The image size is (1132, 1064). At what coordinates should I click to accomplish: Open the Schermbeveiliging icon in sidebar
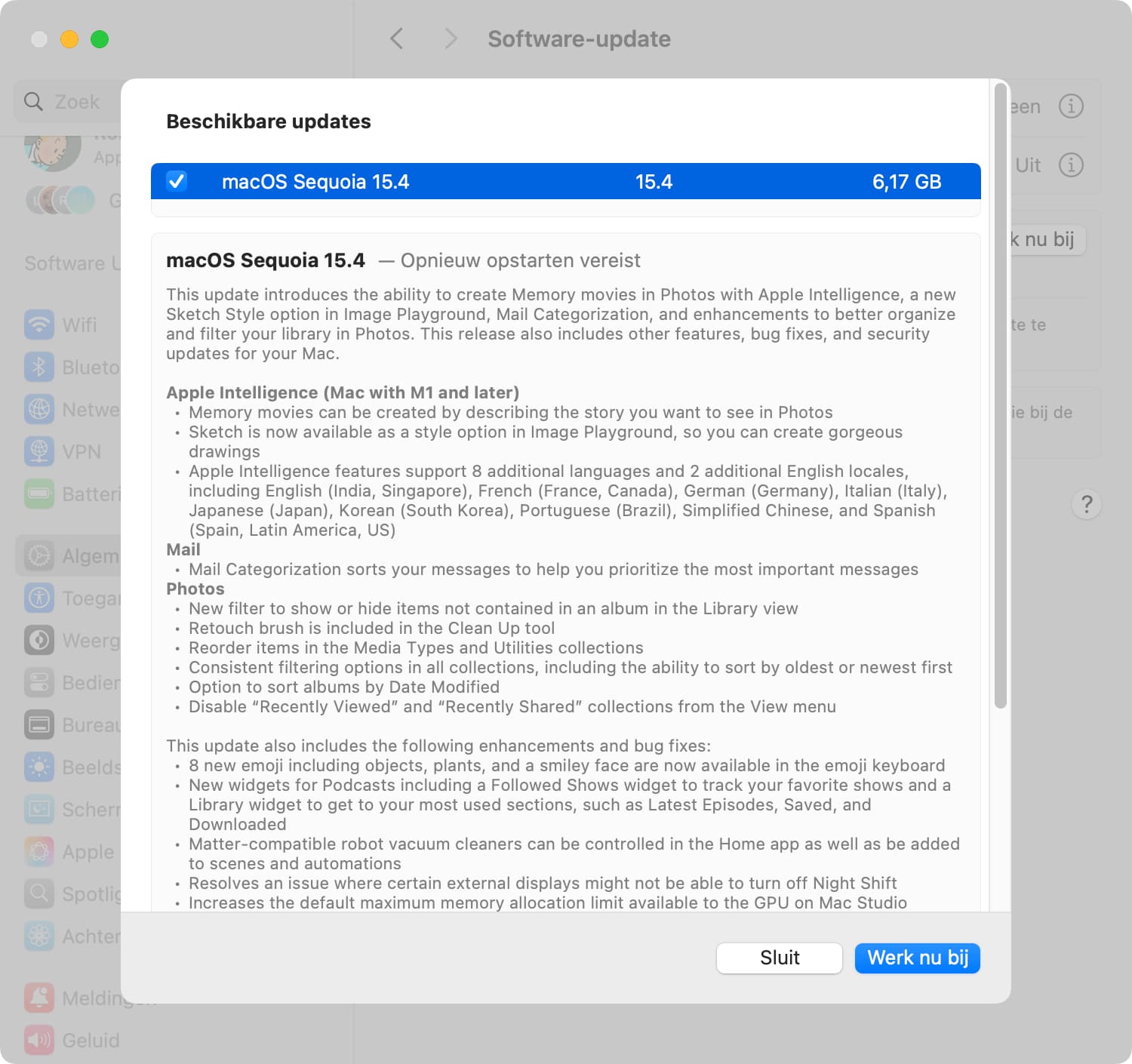(x=39, y=810)
